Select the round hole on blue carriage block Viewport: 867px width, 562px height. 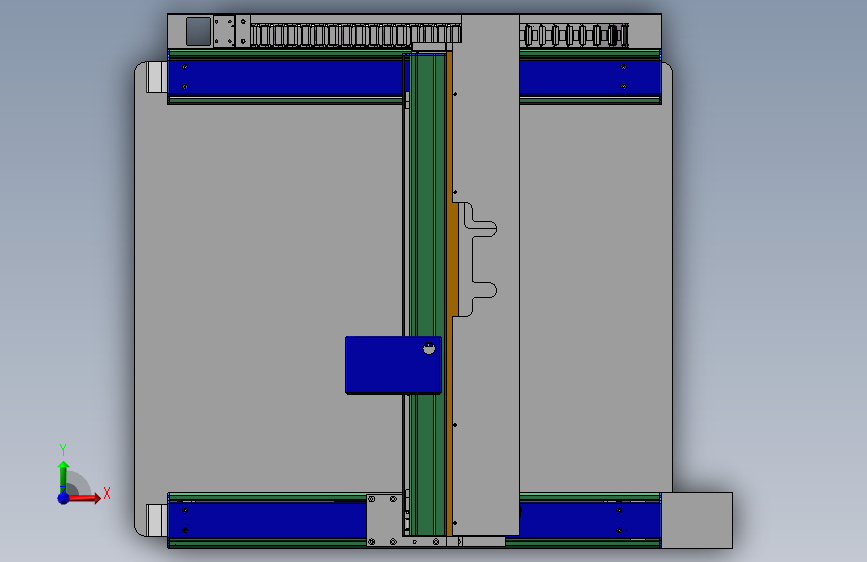coord(429,348)
